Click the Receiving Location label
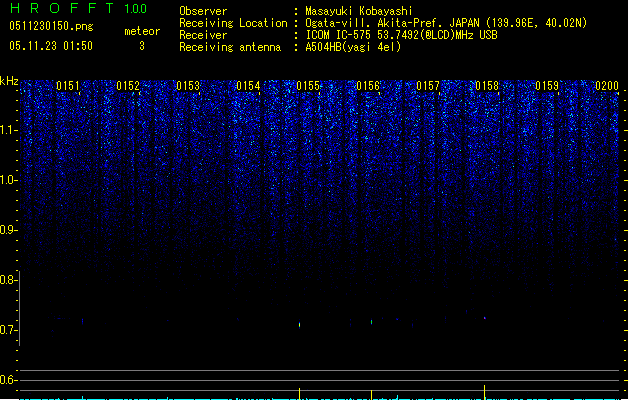The image size is (629, 400). pos(233,23)
